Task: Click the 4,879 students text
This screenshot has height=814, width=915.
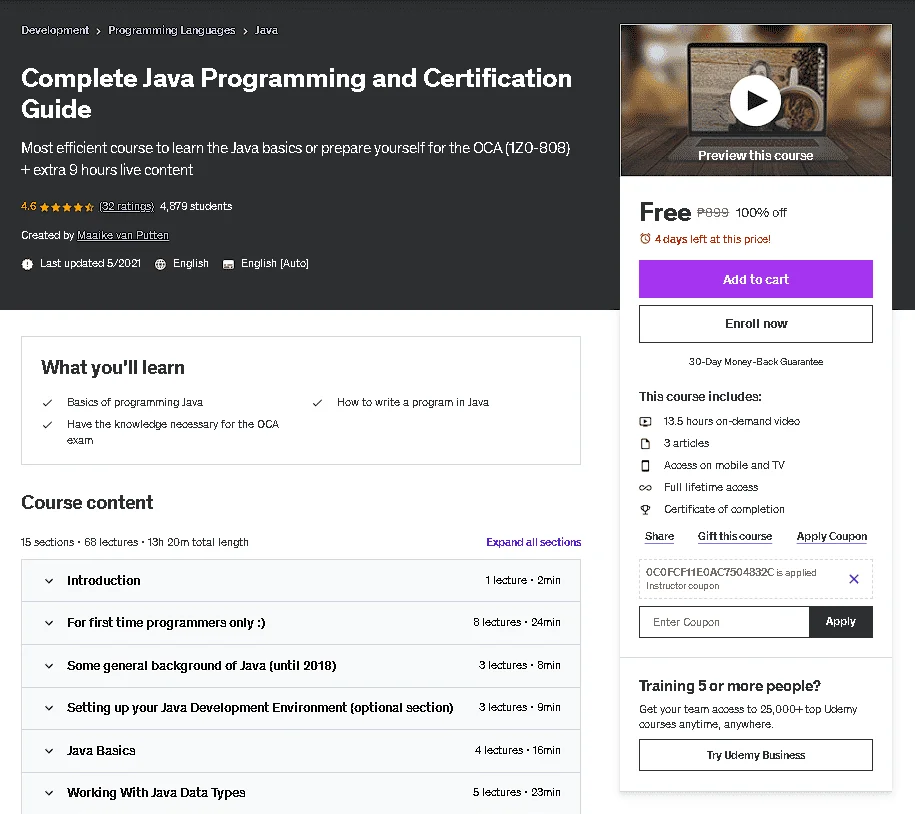Action: pos(196,207)
